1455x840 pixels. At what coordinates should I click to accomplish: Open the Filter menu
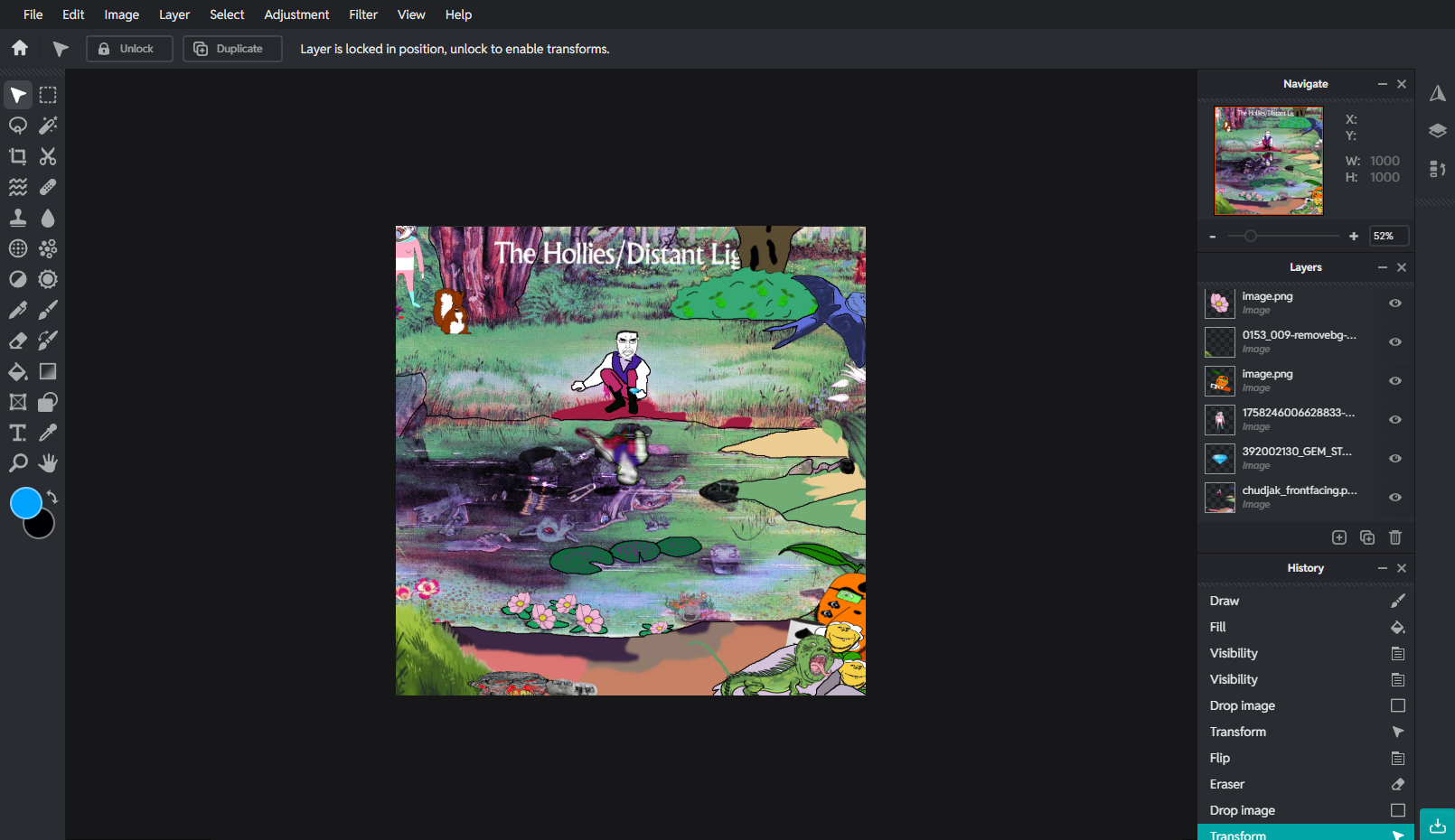tap(363, 14)
